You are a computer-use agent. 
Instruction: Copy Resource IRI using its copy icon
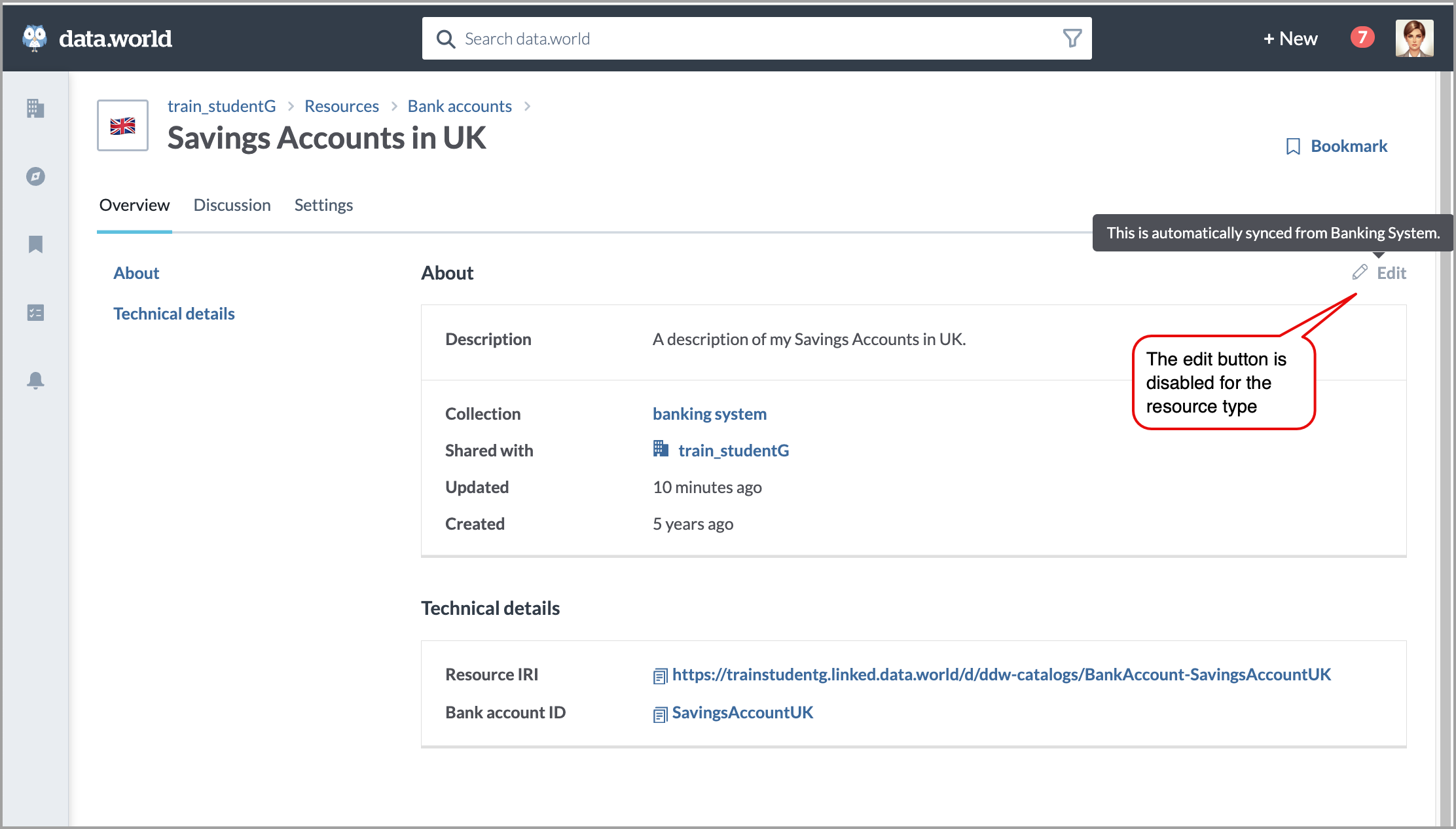pos(660,676)
